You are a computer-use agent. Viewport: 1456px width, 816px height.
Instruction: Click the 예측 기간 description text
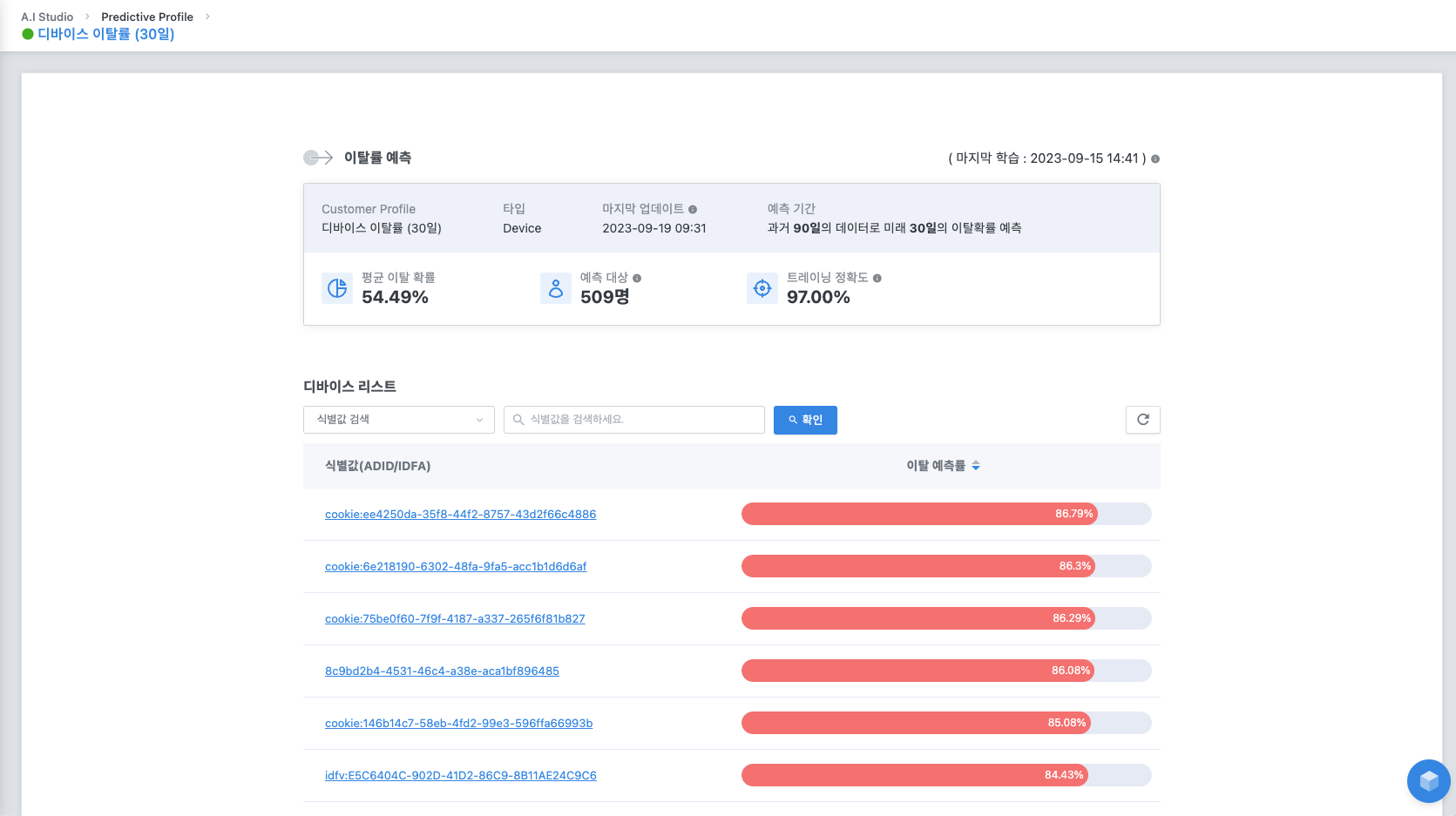click(x=894, y=228)
